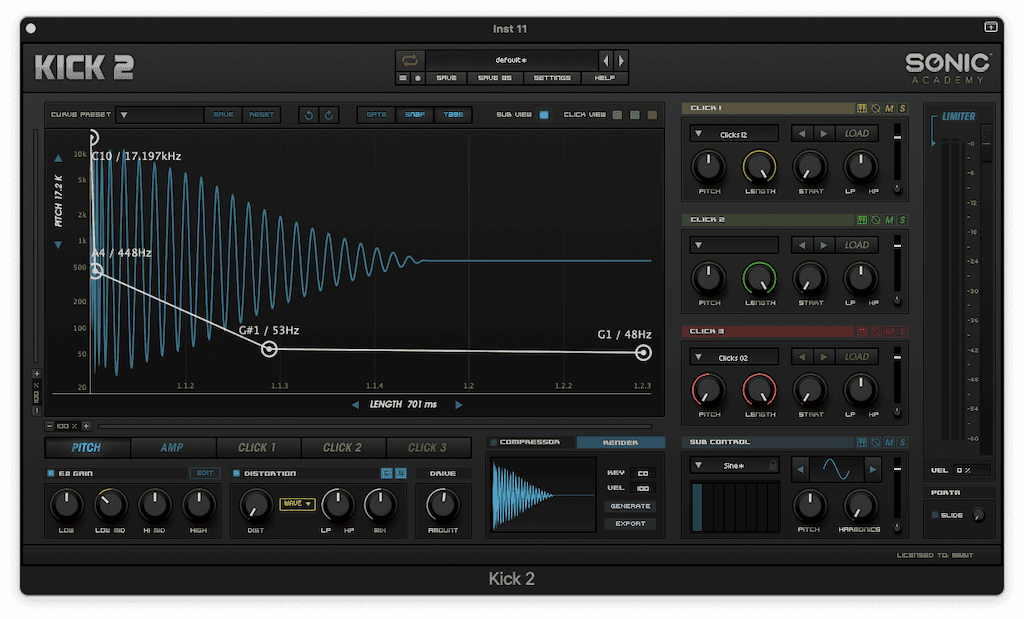Viewport: 1024px width, 619px height.
Task: Mute the Click 3 layer
Action: [x=889, y=332]
